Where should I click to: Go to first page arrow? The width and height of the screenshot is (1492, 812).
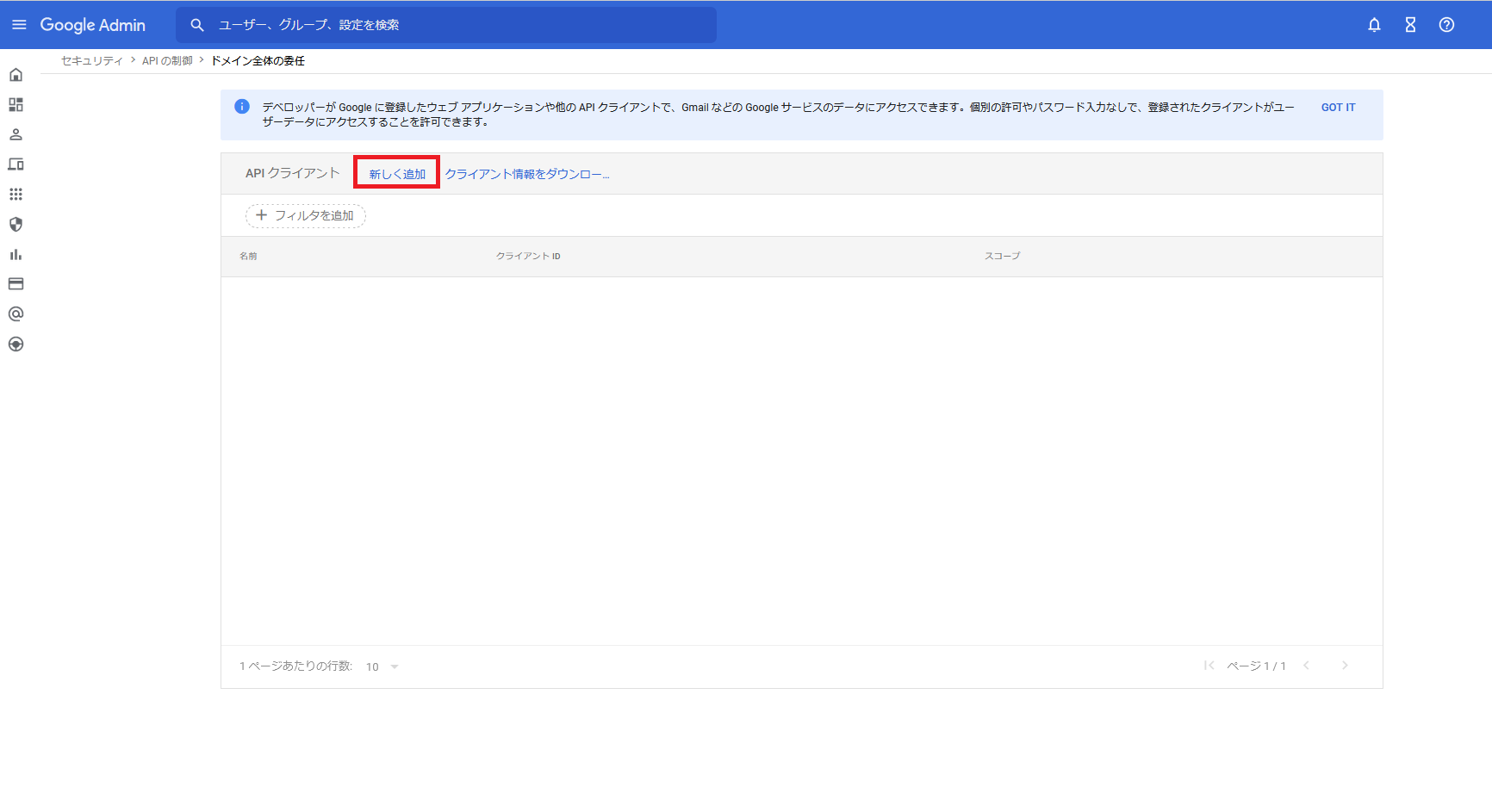1209,666
